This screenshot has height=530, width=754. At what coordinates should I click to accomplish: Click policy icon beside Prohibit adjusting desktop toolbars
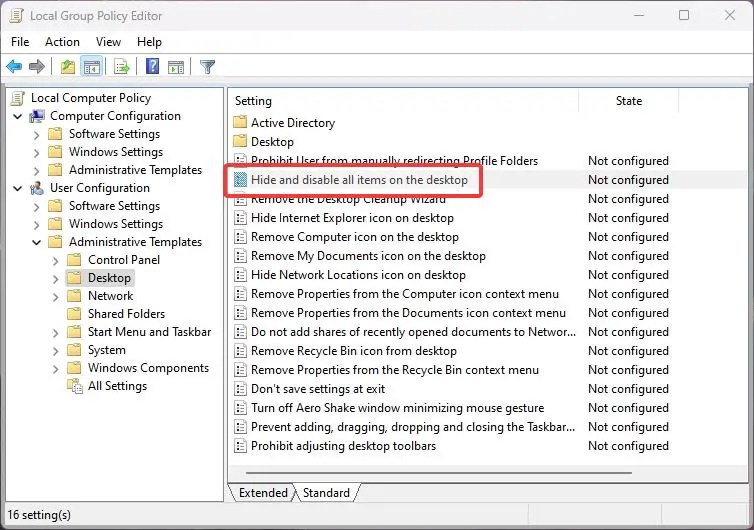click(239, 446)
